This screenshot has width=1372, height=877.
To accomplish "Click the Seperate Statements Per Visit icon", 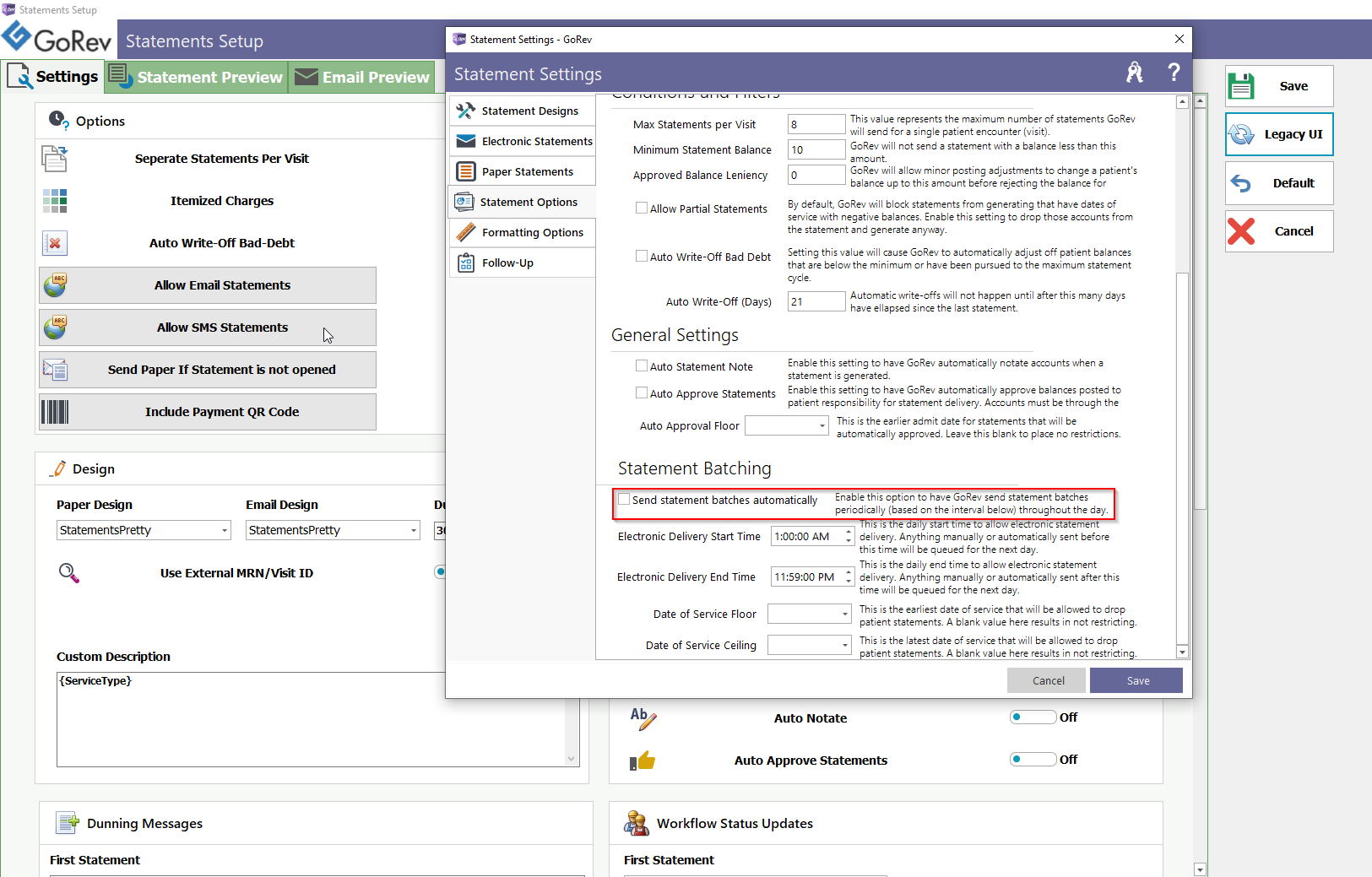I will (54, 159).
